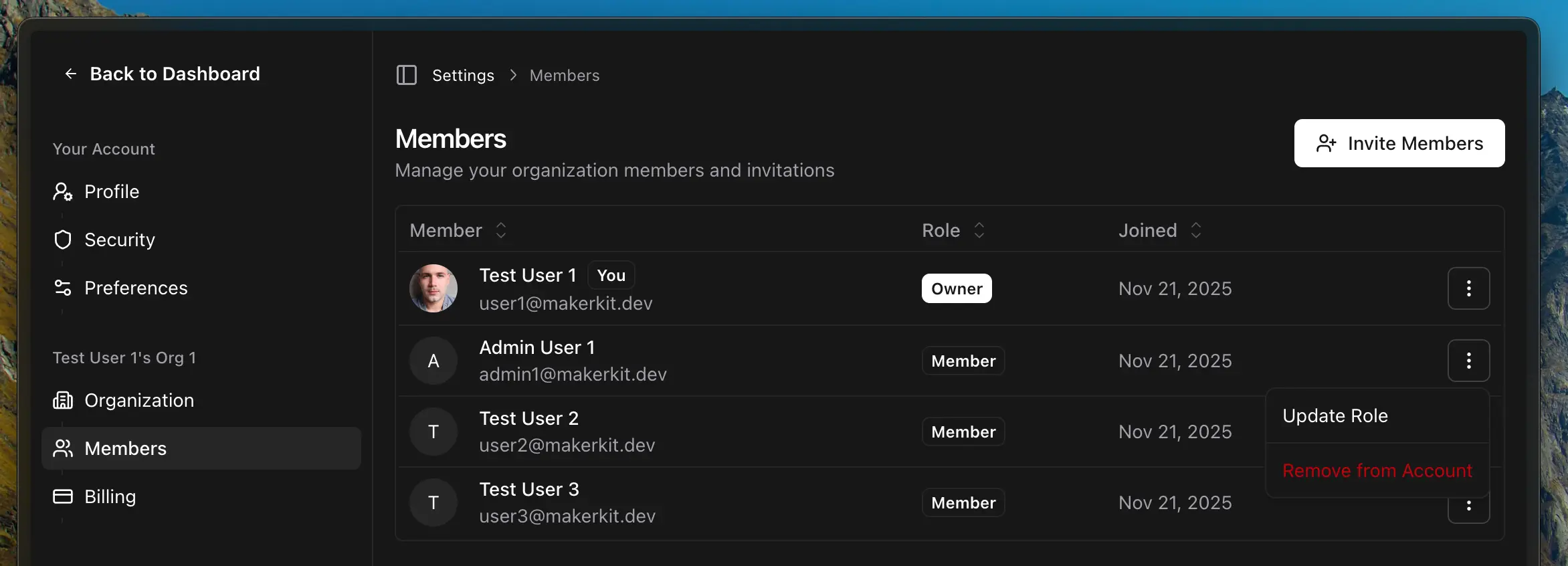Go to the Organization page
1568x566 pixels.
pyautogui.click(x=138, y=401)
